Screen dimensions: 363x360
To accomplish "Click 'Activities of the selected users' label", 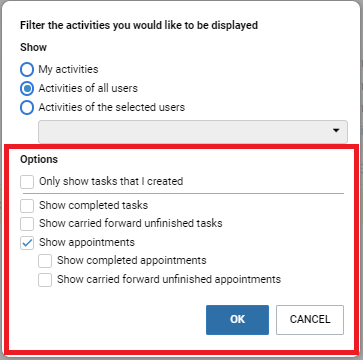I will 112,107.
